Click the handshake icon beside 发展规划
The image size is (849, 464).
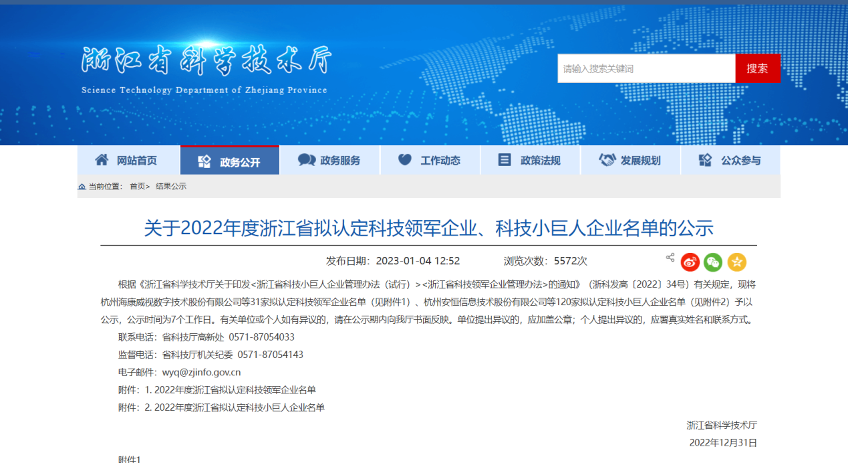tap(606, 160)
